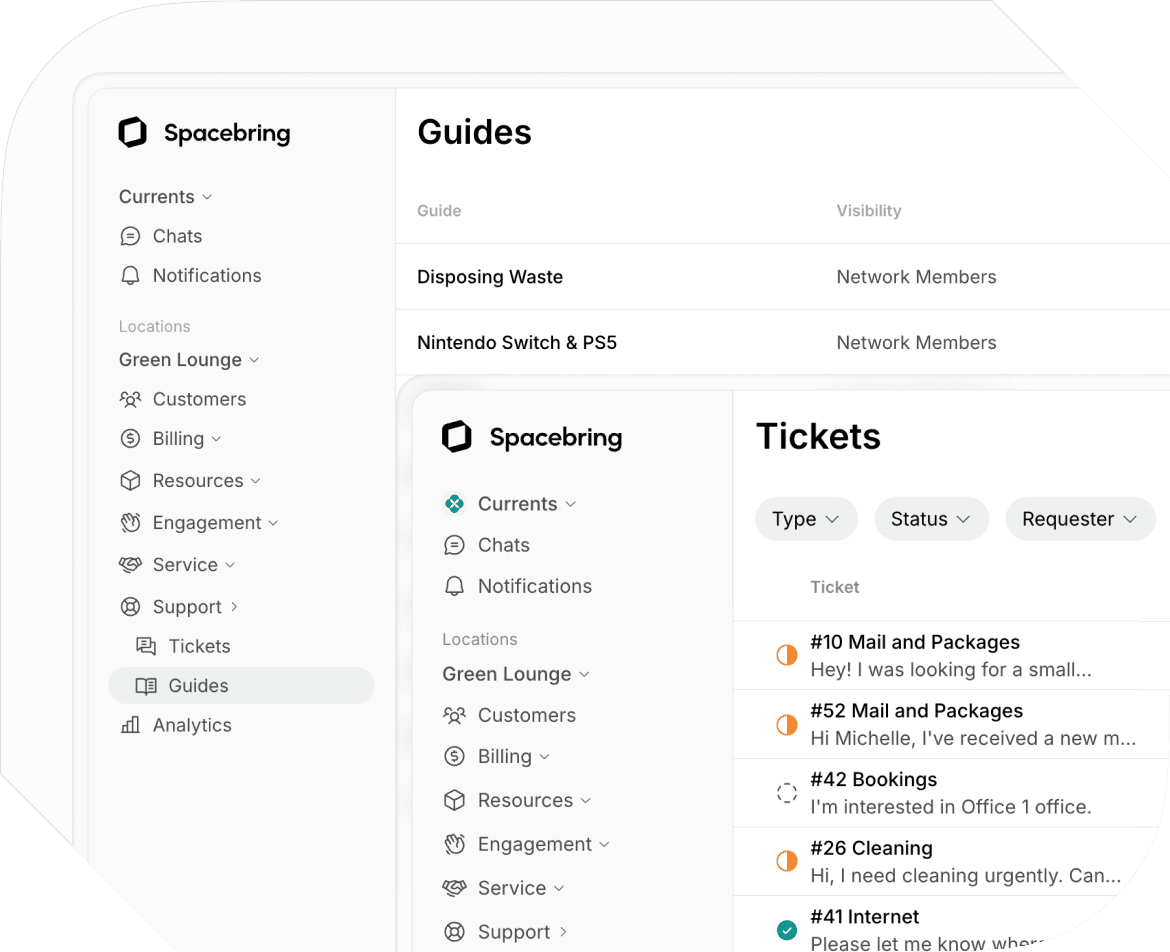This screenshot has height=952, width=1170.
Task: Select the Engagement icon in the sidebar
Action: pos(131,522)
